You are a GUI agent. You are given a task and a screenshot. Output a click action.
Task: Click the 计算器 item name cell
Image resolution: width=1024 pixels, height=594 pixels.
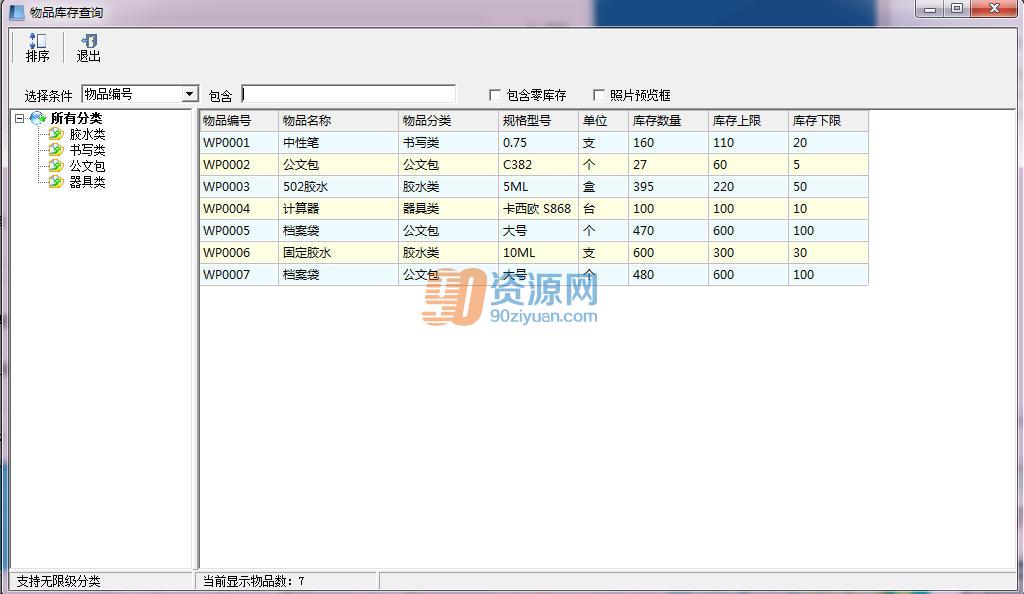338,209
